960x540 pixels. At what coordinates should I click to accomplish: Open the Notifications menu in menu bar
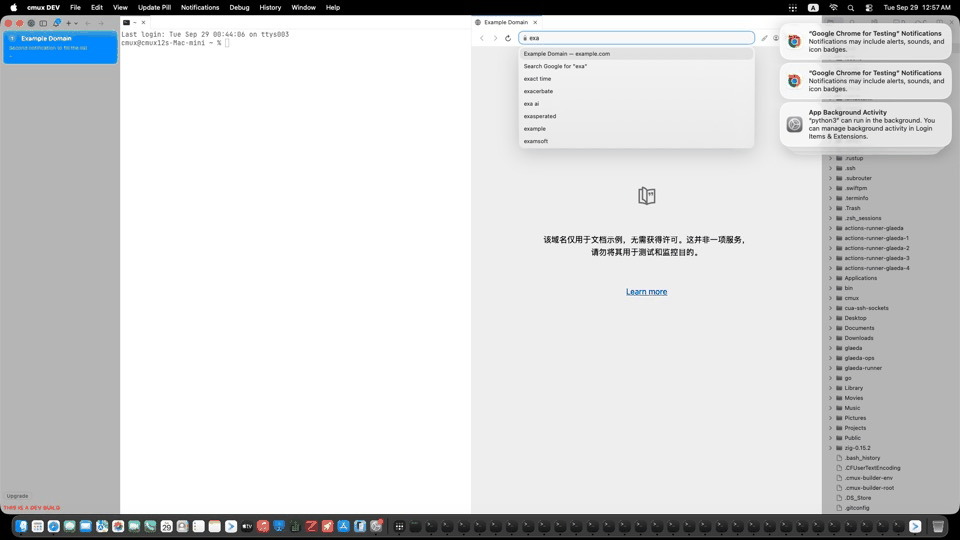pyautogui.click(x=200, y=7)
